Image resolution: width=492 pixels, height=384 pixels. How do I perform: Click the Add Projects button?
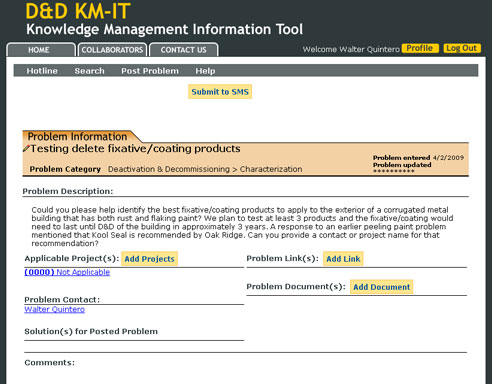(x=149, y=259)
